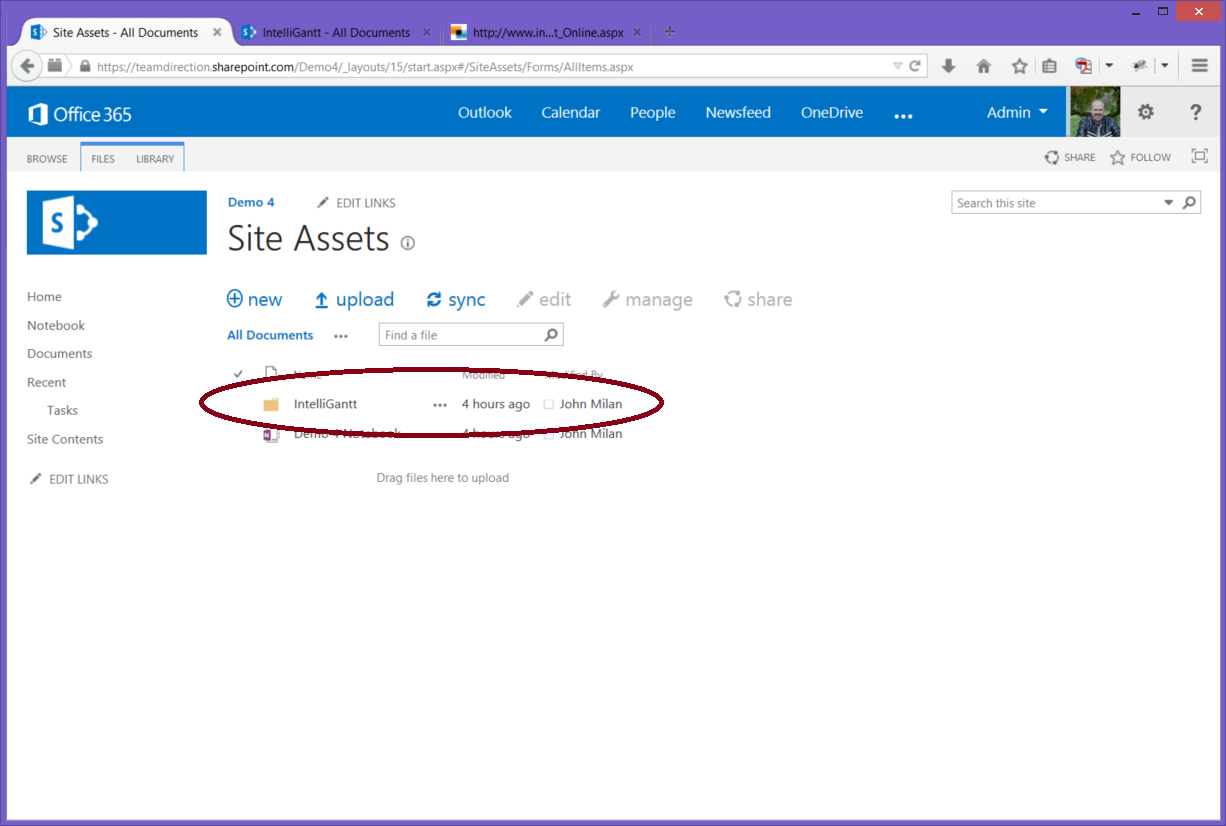
Task: Open Newsfeed from the top bar
Action: tap(738, 112)
